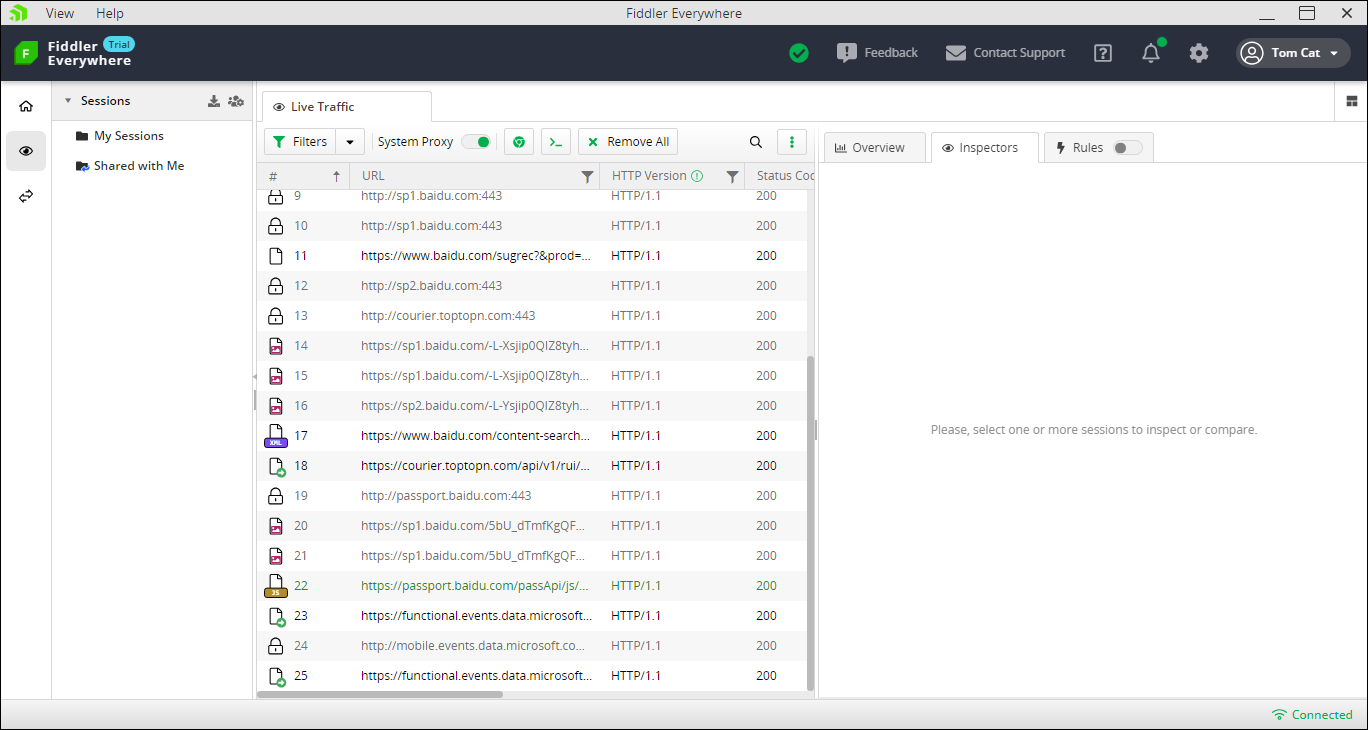Click the Contact Support link
Viewport: 1368px width, 730px height.
1006,53
